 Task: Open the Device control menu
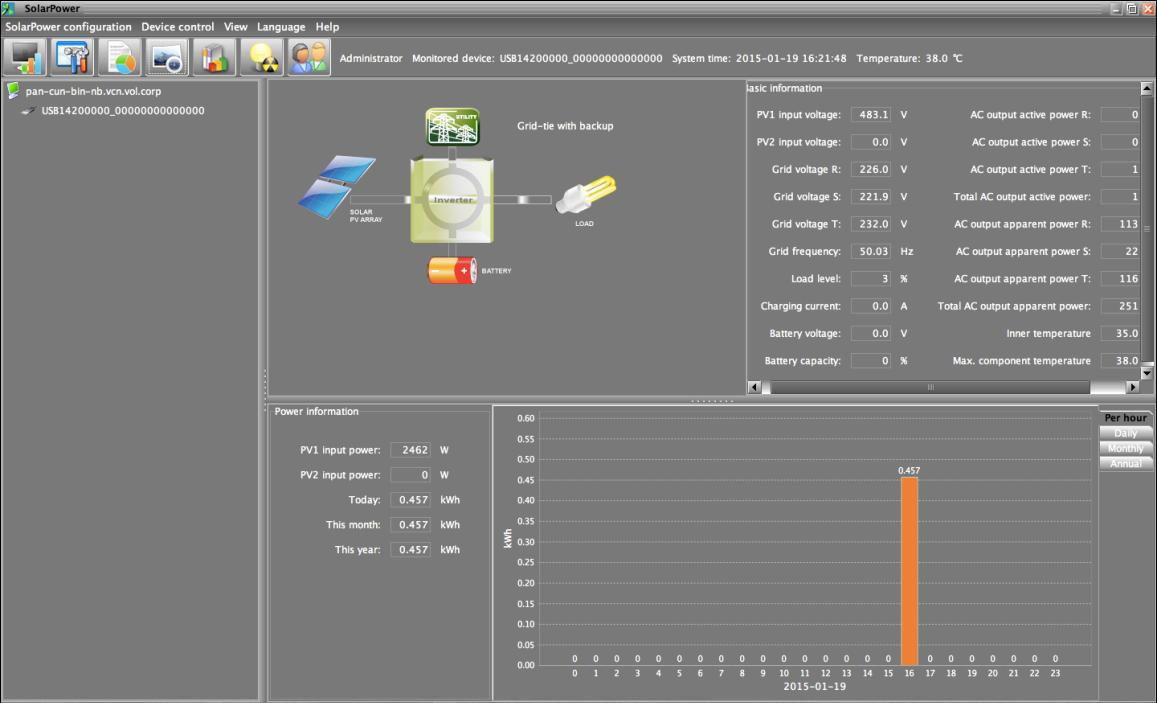click(x=177, y=27)
